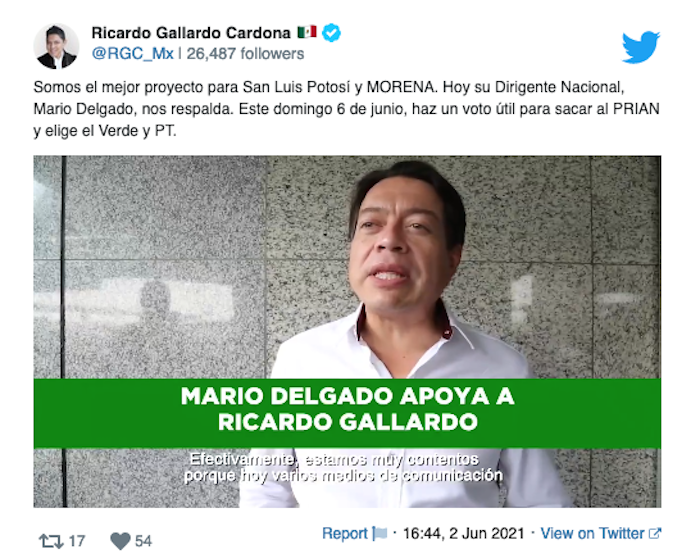The image size is (700, 558).
Task: Click the white video subtitle text
Action: tap(343, 467)
